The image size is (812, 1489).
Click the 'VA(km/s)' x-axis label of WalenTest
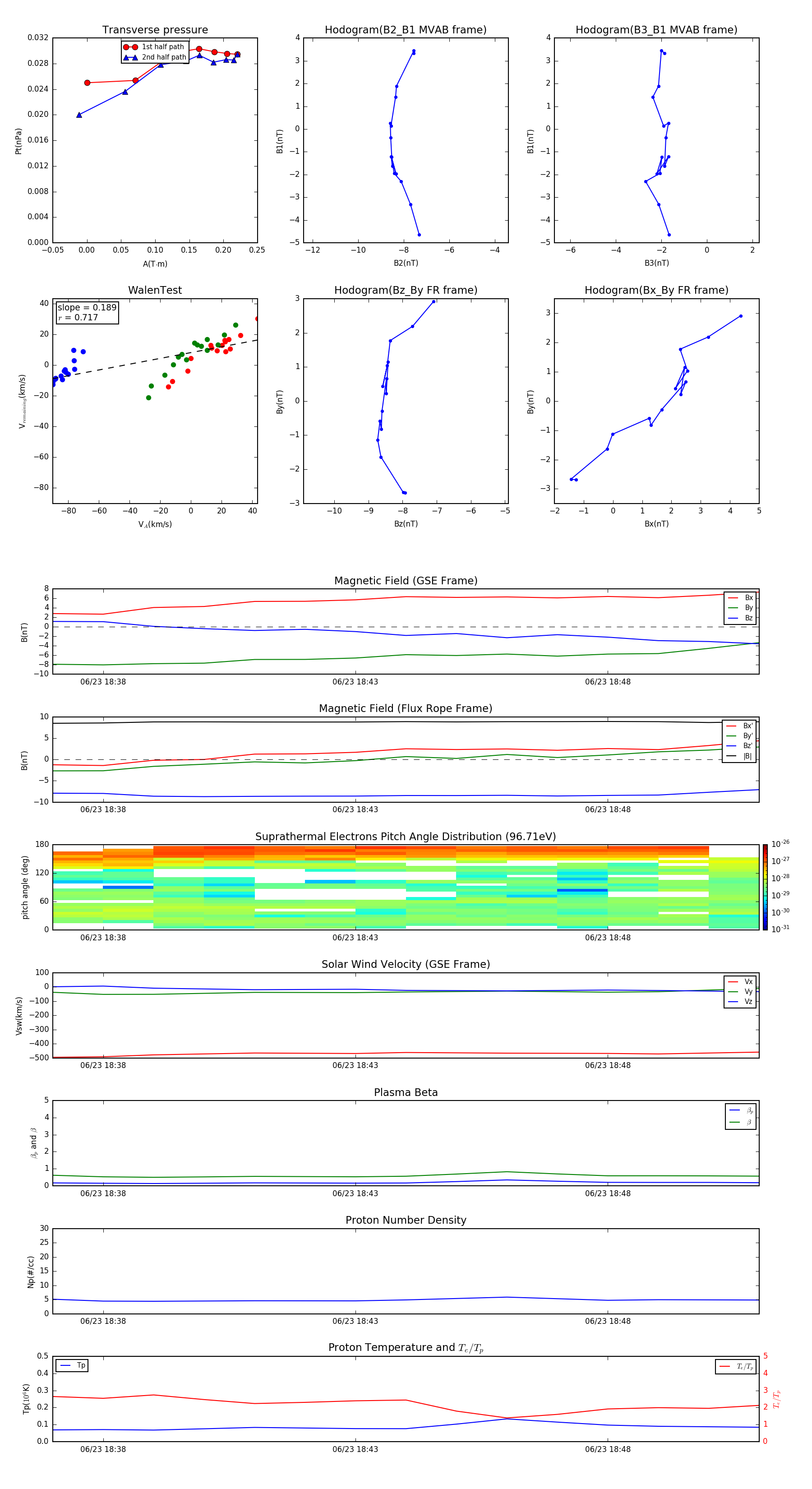[155, 524]
